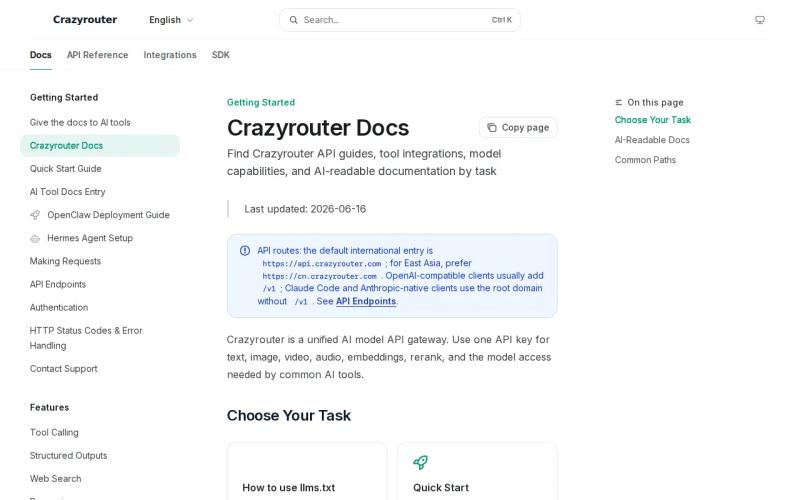Open HTTP Status Codes & Error Handling
Viewport: 800px width, 500px height.
[100, 338]
